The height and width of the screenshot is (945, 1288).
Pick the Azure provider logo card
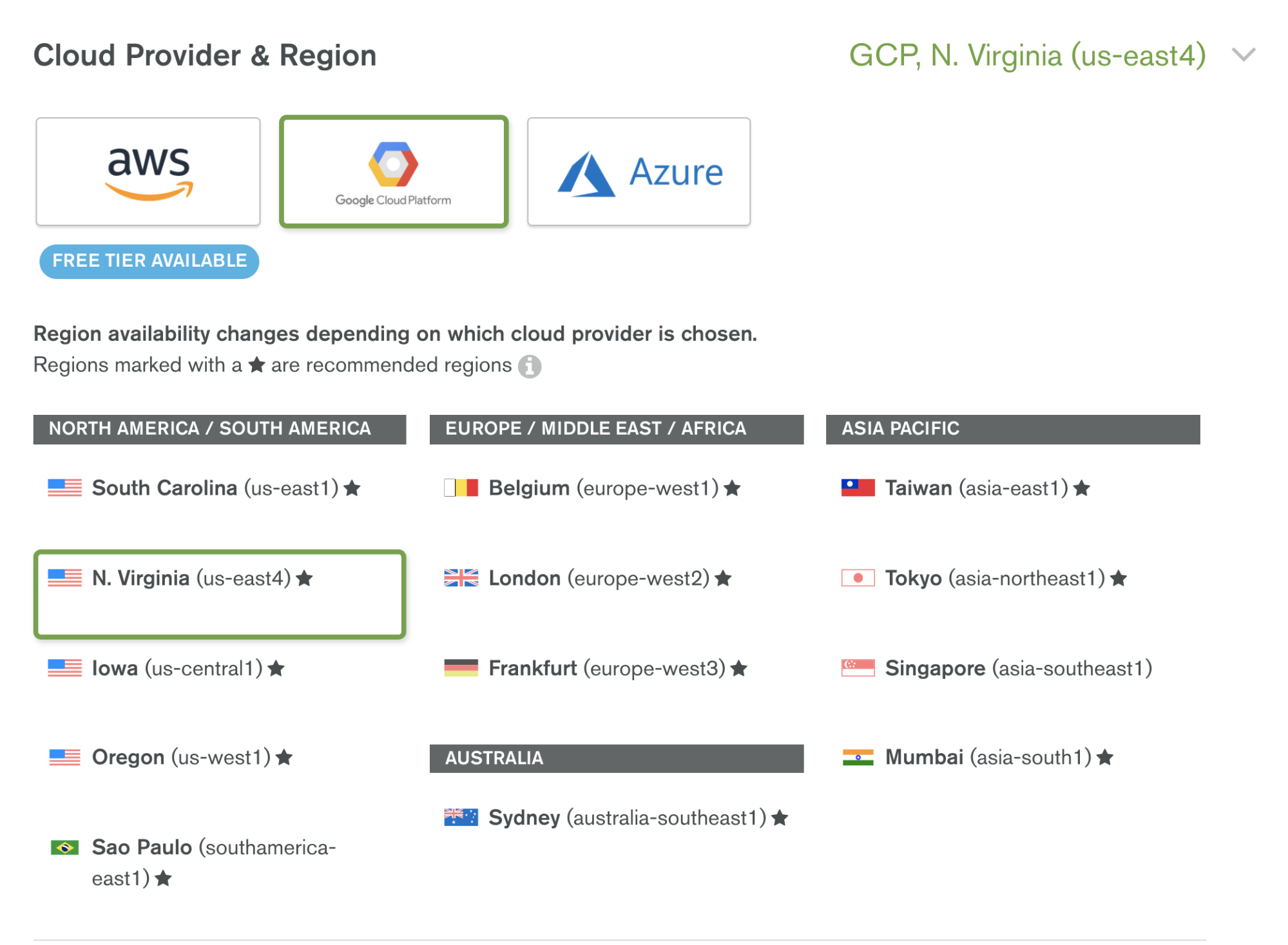[639, 171]
